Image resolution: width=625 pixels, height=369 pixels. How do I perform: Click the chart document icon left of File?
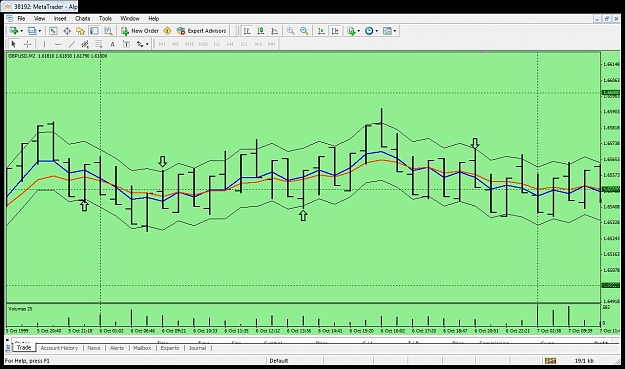pos(10,18)
